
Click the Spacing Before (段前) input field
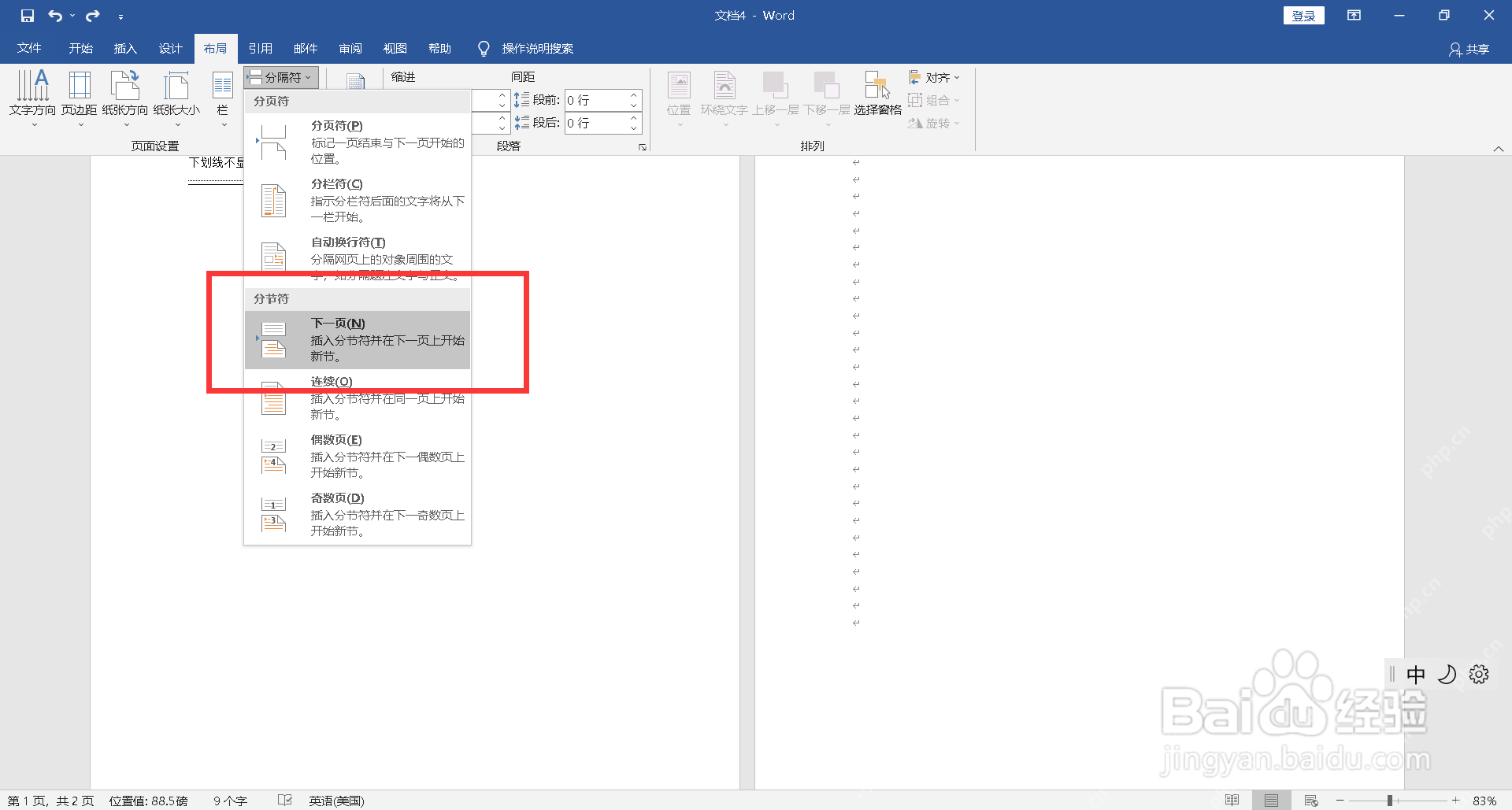coord(595,100)
